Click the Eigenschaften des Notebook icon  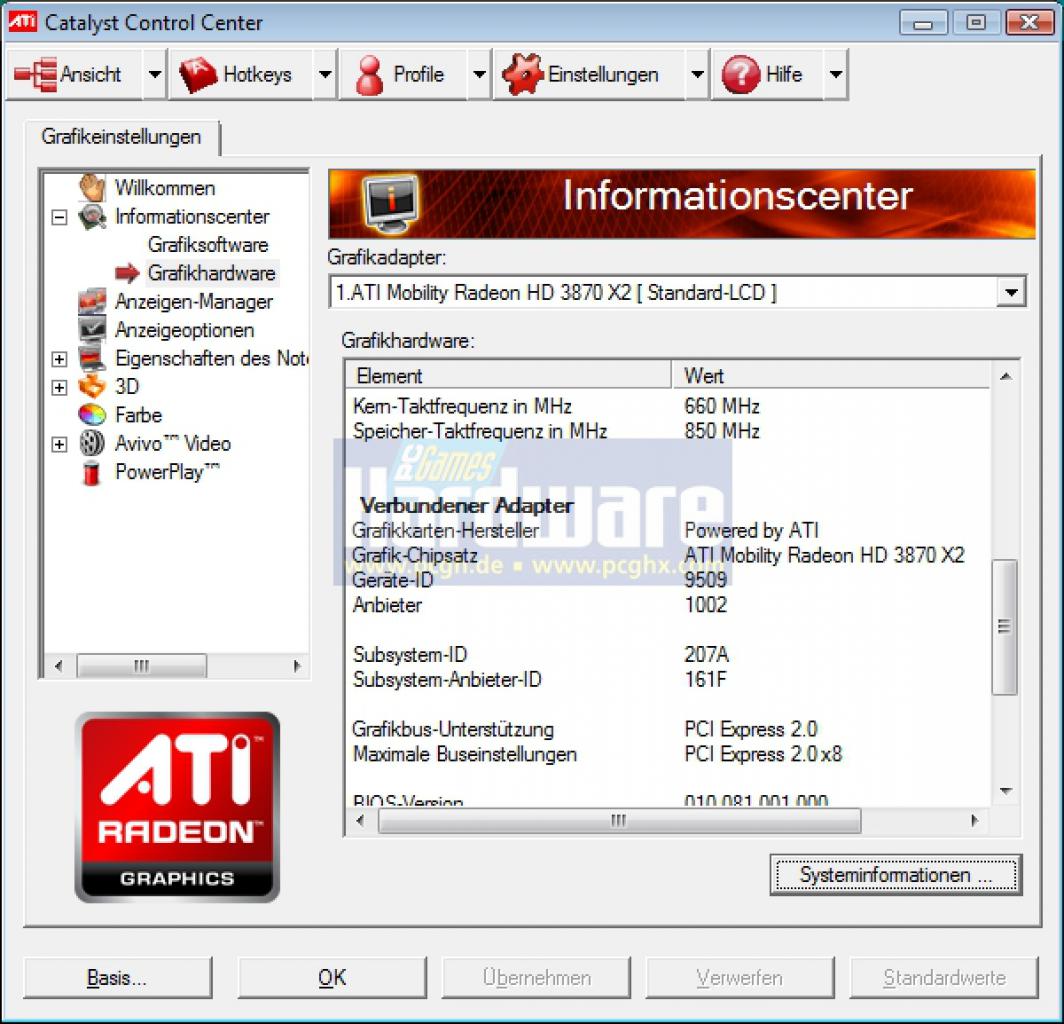(x=92, y=358)
